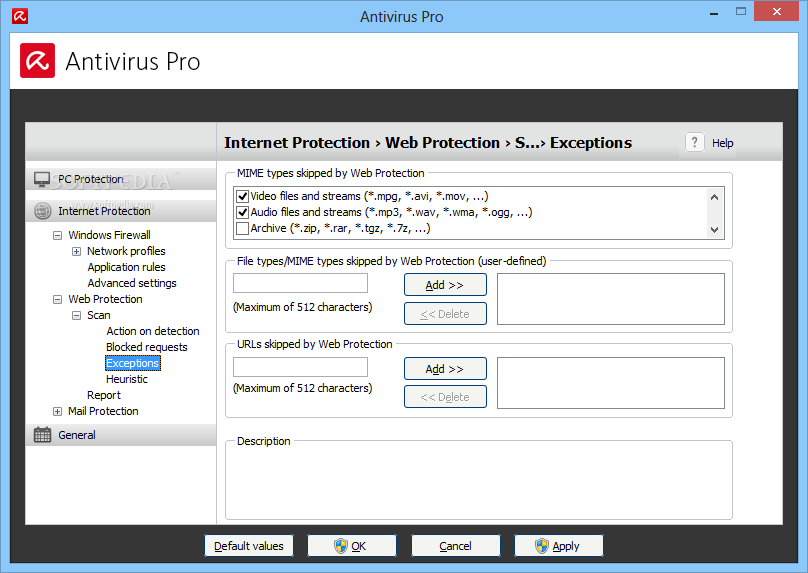
Task: Collapse the Web Protection tree node
Action: tap(58, 299)
